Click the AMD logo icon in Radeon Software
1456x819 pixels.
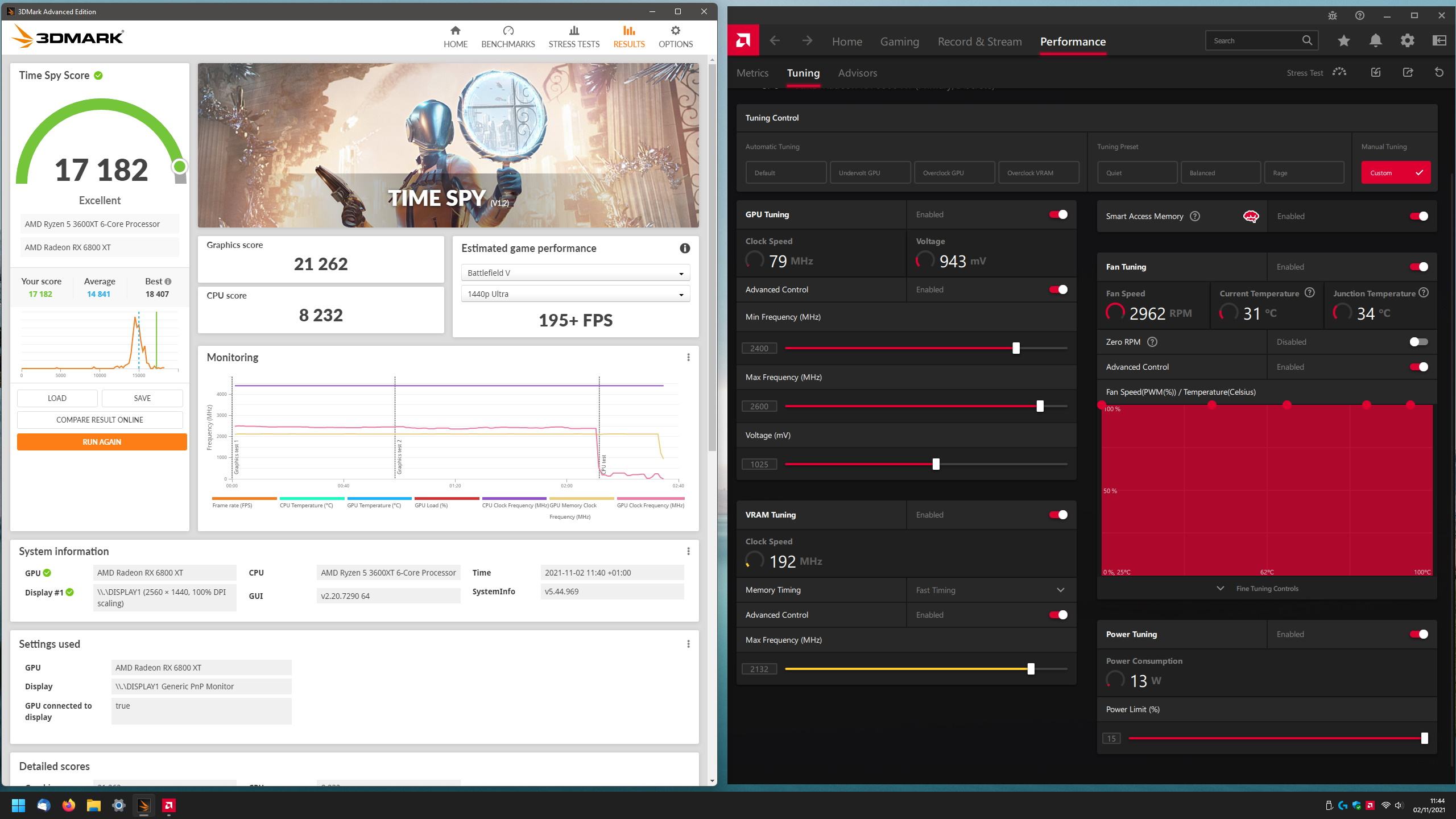(743, 40)
